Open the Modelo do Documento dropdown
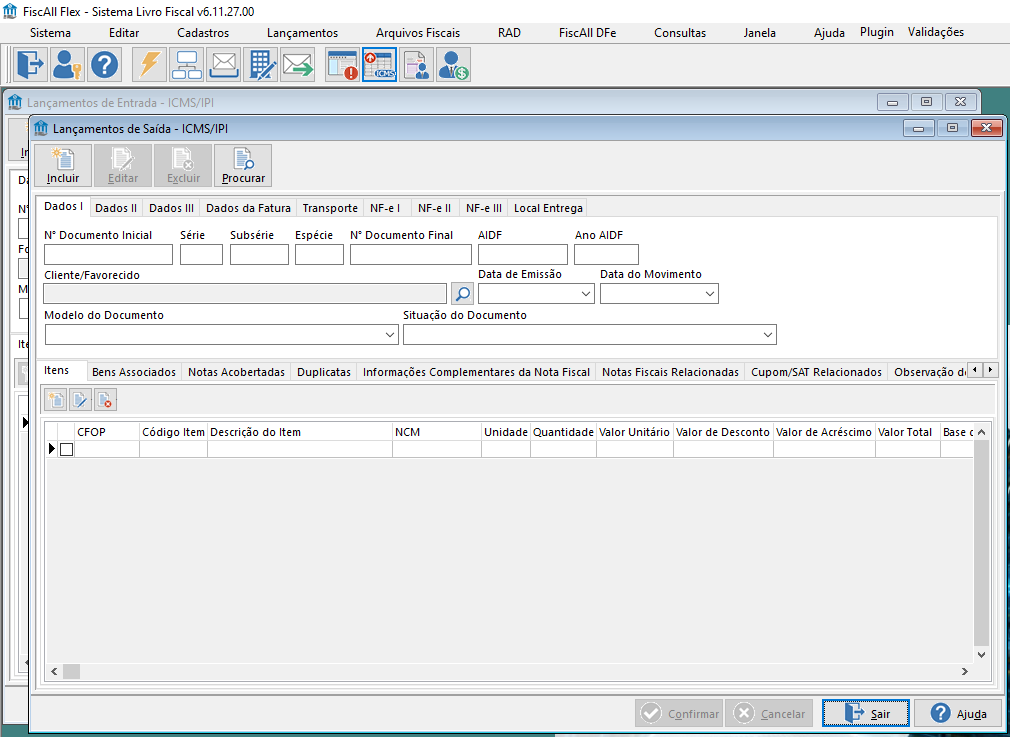 (390, 334)
